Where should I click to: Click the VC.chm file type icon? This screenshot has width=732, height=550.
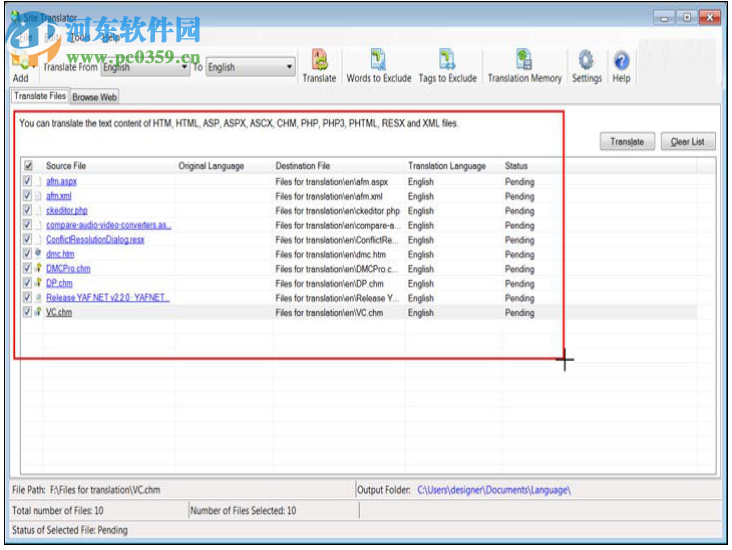[38, 311]
